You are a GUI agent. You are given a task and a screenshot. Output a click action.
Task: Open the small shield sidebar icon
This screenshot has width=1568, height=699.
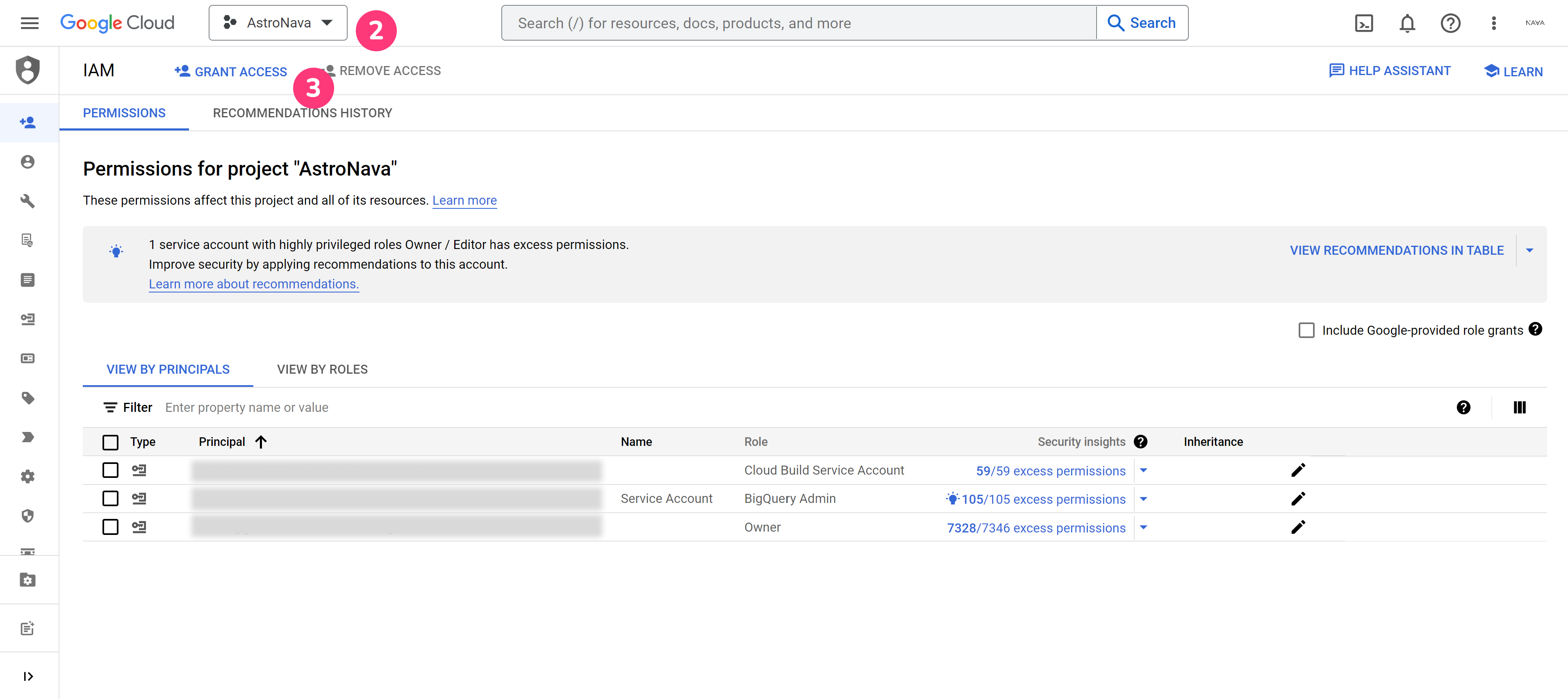tap(28, 516)
